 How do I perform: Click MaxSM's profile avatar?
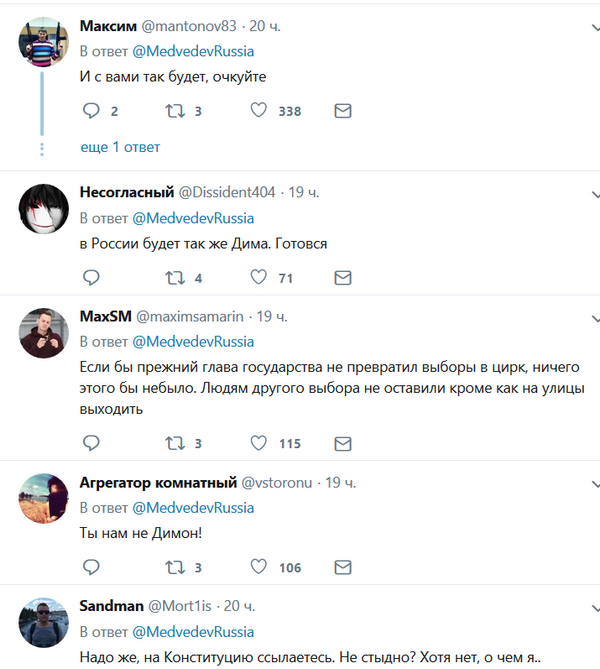[x=42, y=333]
